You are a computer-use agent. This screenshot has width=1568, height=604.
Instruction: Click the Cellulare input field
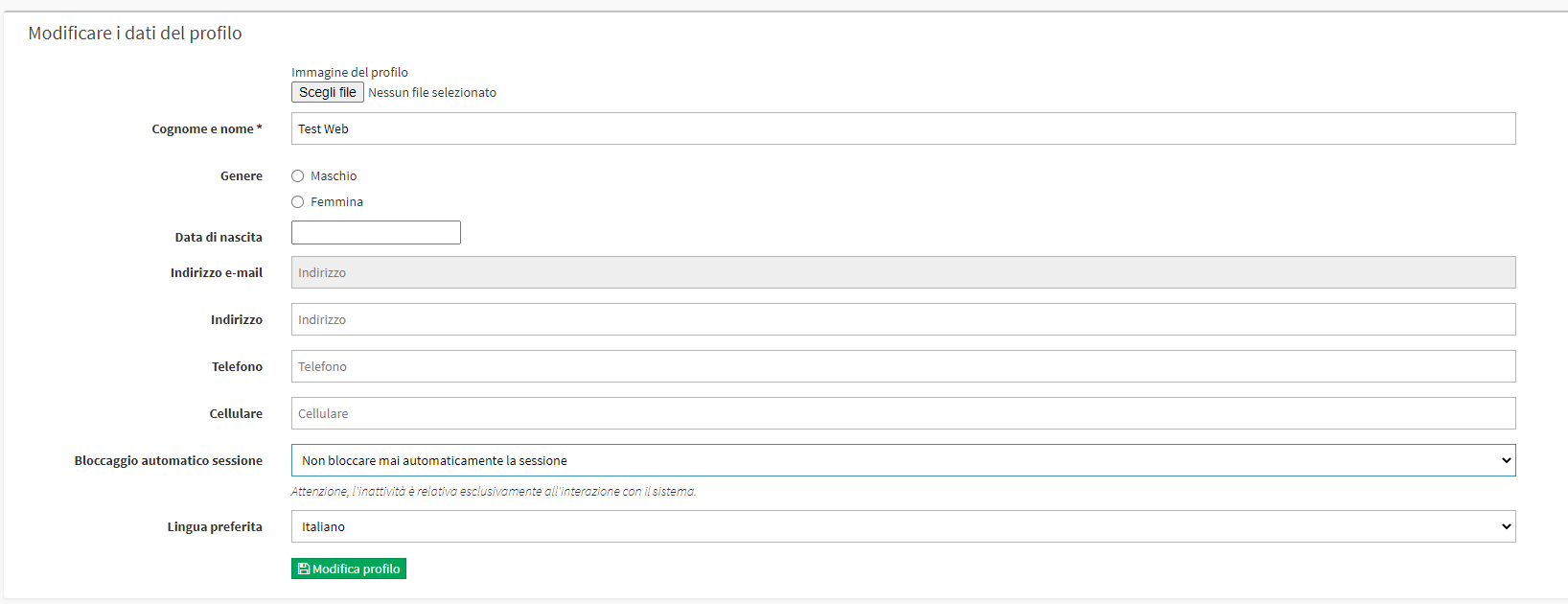tap(903, 413)
